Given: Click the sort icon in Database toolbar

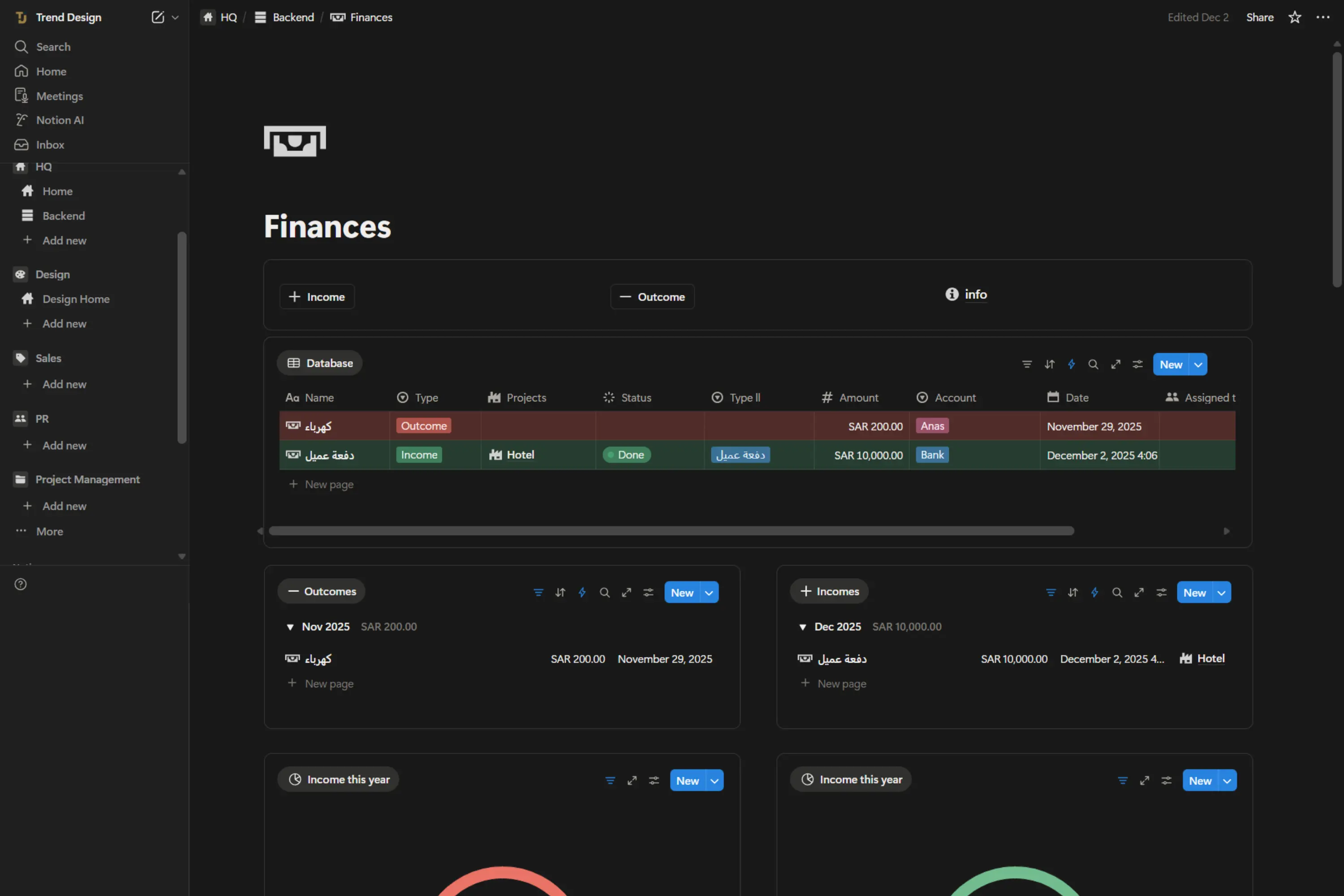Looking at the screenshot, I should click(x=1049, y=364).
